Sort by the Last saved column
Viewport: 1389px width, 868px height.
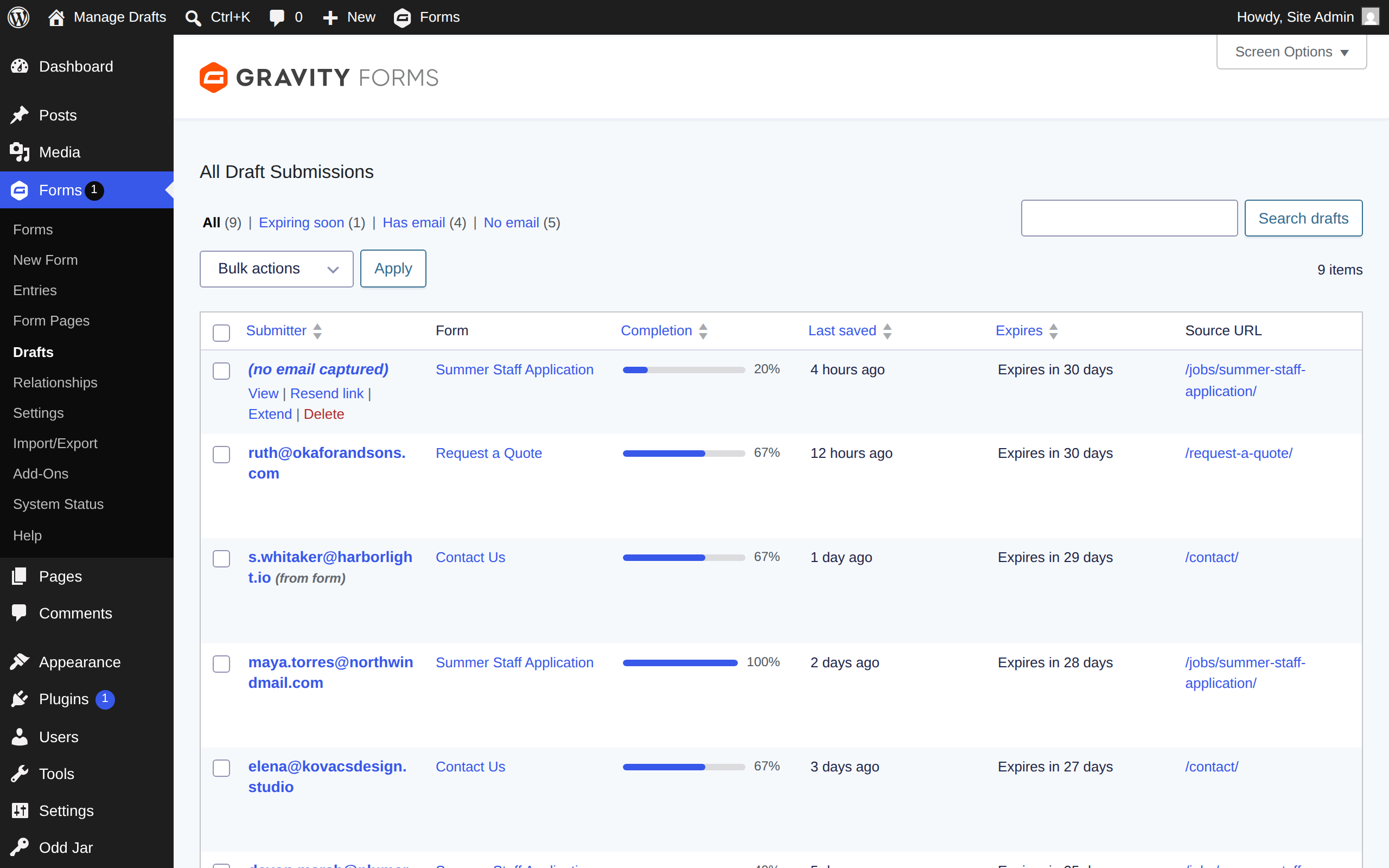(850, 331)
